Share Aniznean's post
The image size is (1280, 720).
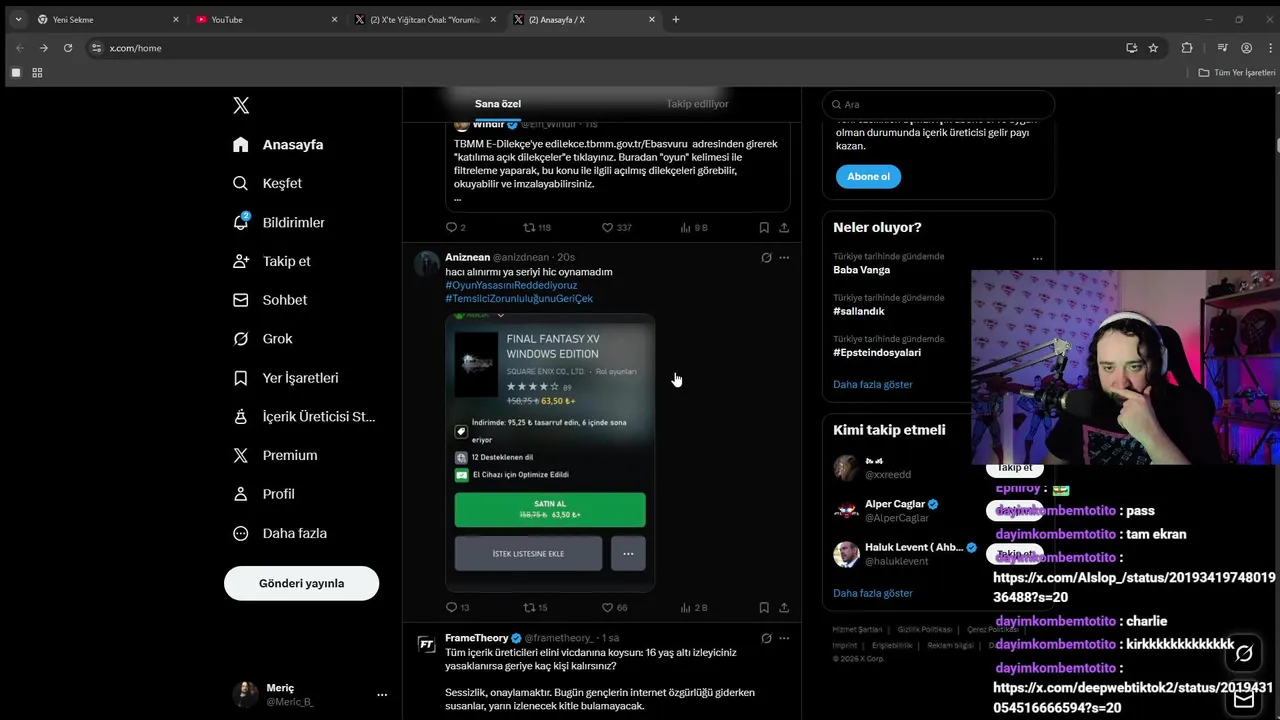(x=784, y=607)
